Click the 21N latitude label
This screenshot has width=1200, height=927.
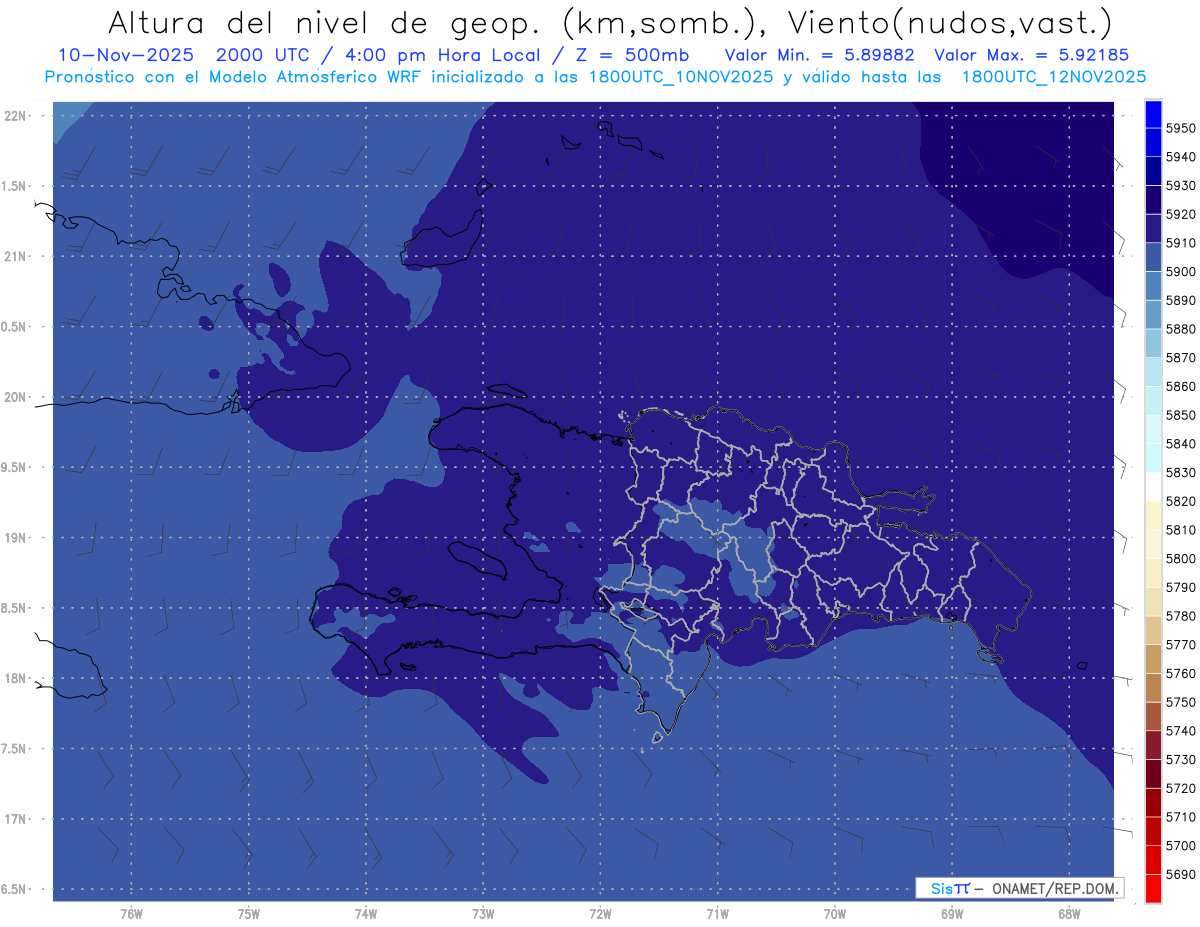coord(15,256)
